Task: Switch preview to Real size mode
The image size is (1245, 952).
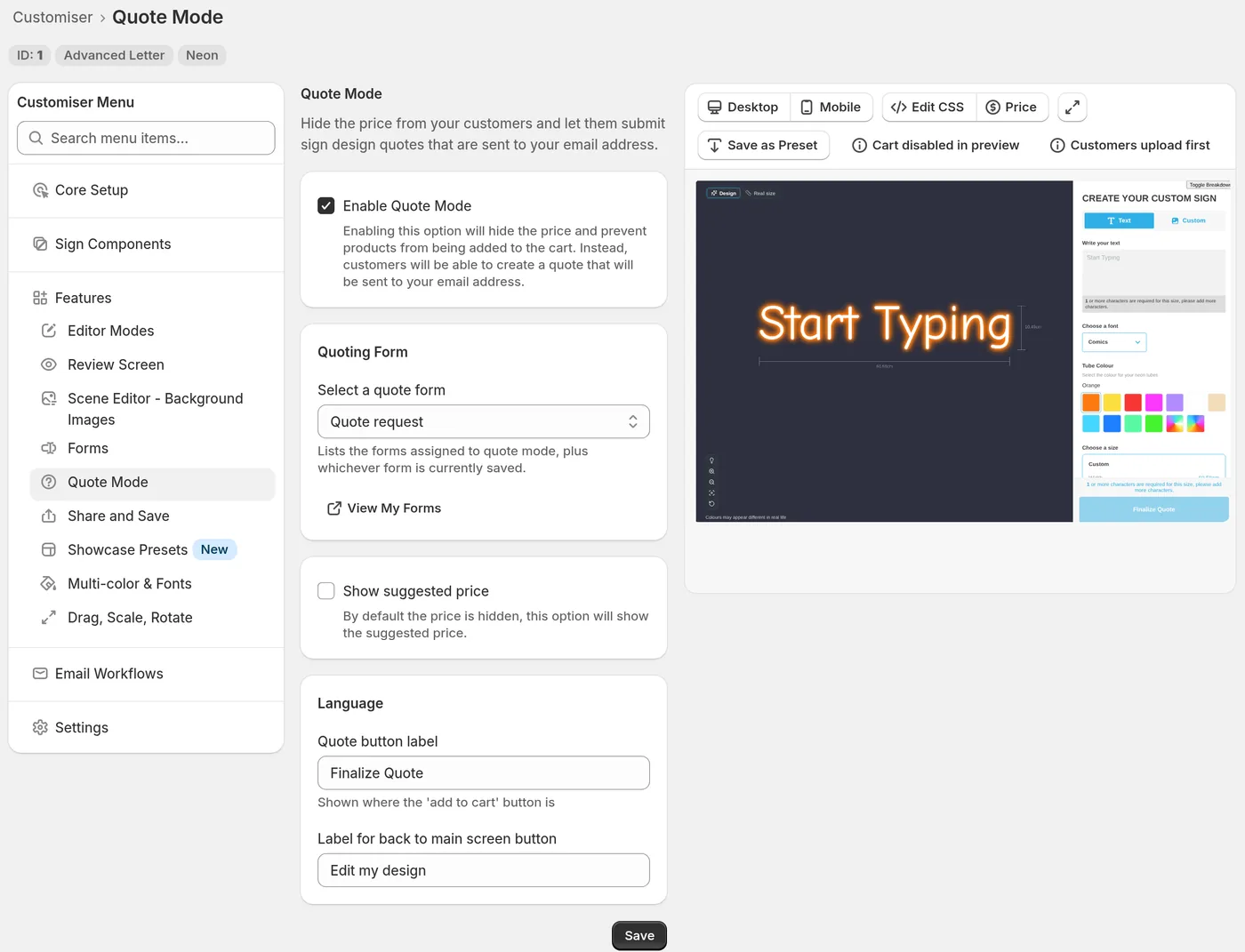Action: (x=760, y=193)
